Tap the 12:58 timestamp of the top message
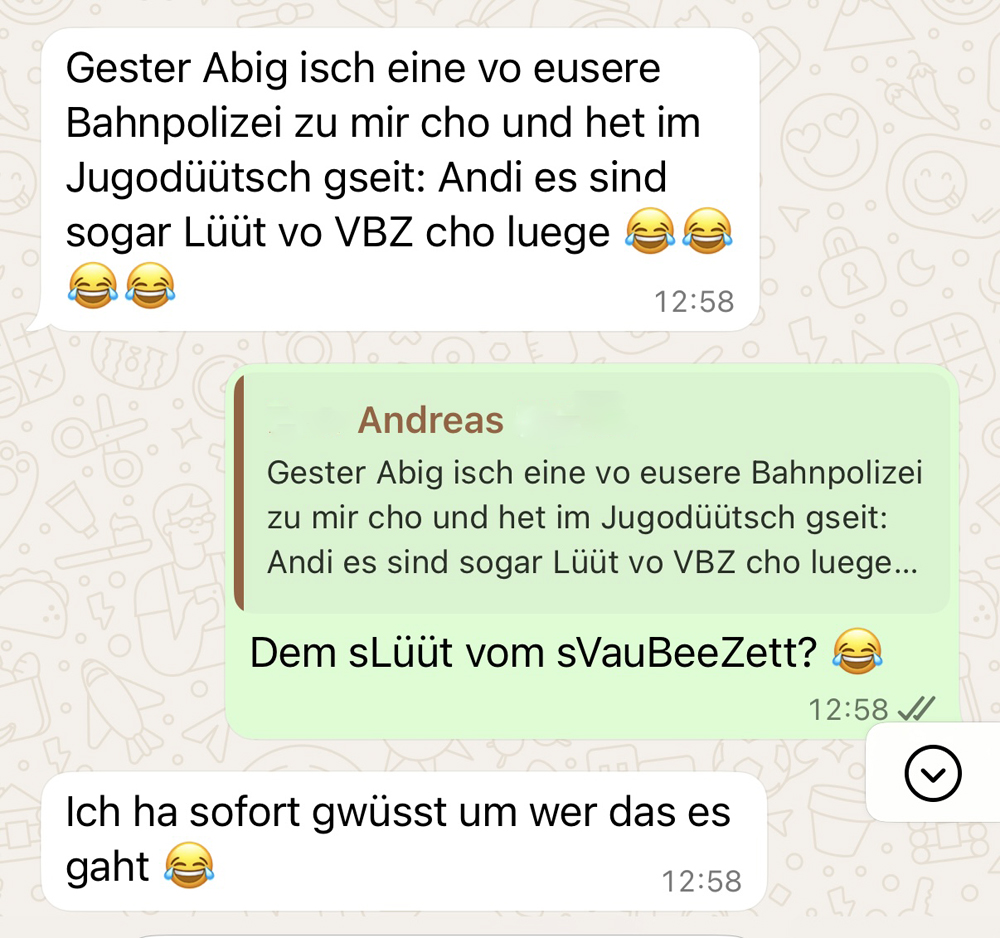The height and width of the screenshot is (938, 1000). pyautogui.click(x=695, y=302)
